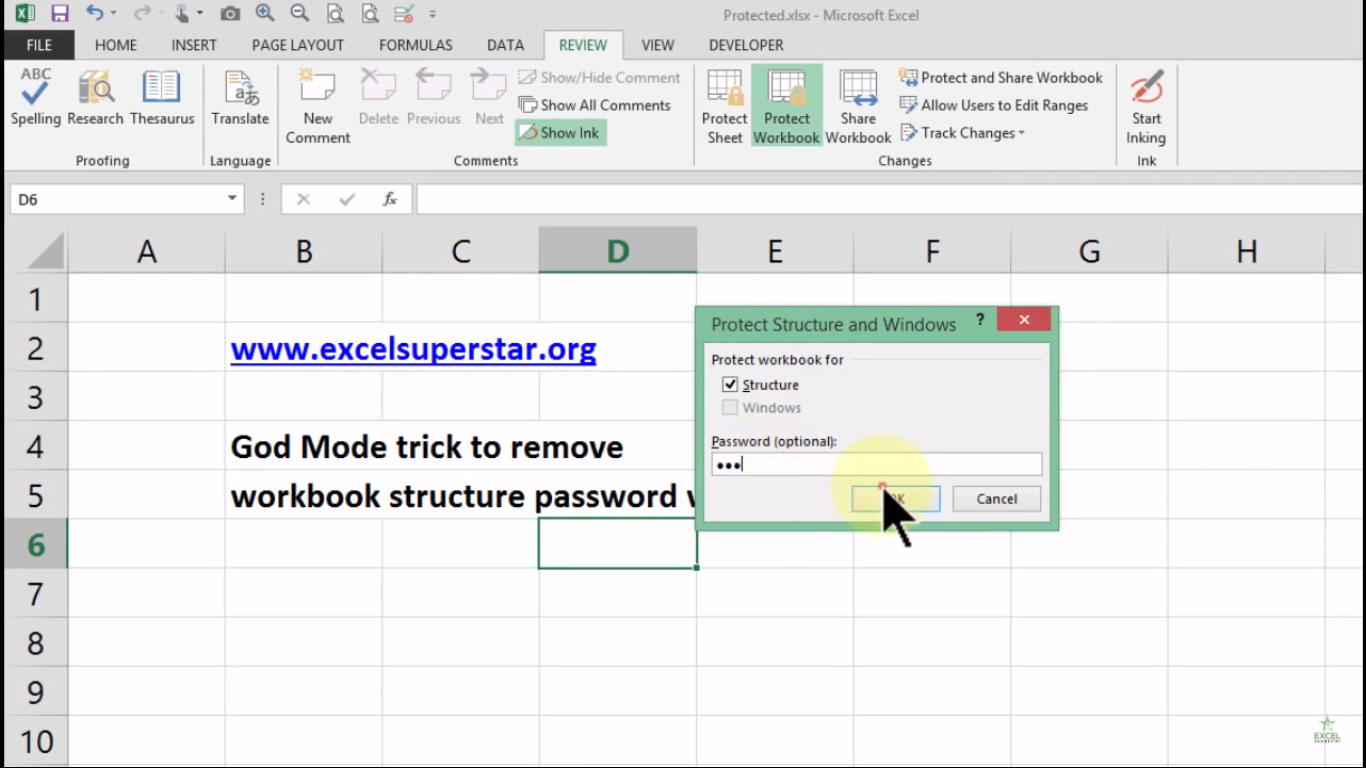Click the Save icon in Quick Access Toolbar

tap(60, 14)
